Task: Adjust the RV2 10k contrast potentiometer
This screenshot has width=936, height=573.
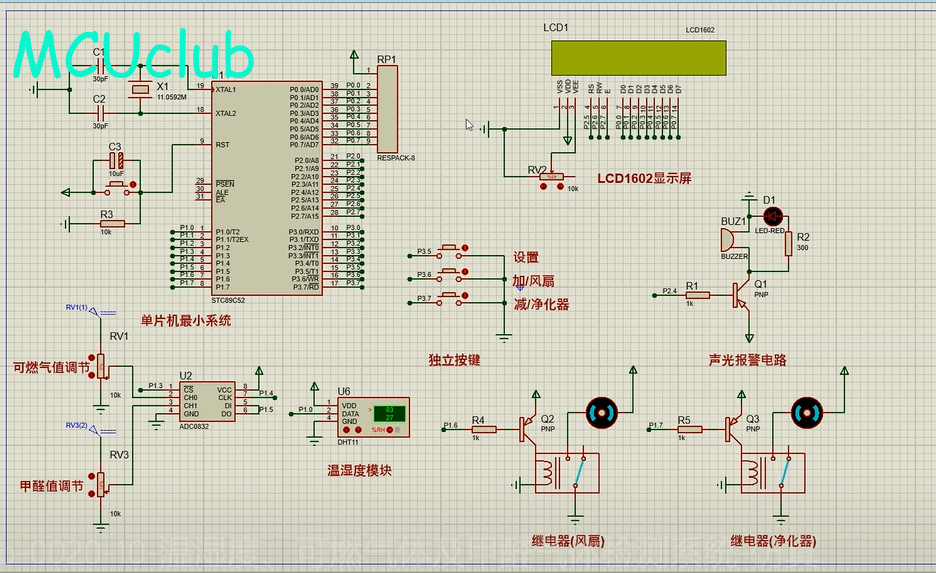Action: click(x=552, y=177)
